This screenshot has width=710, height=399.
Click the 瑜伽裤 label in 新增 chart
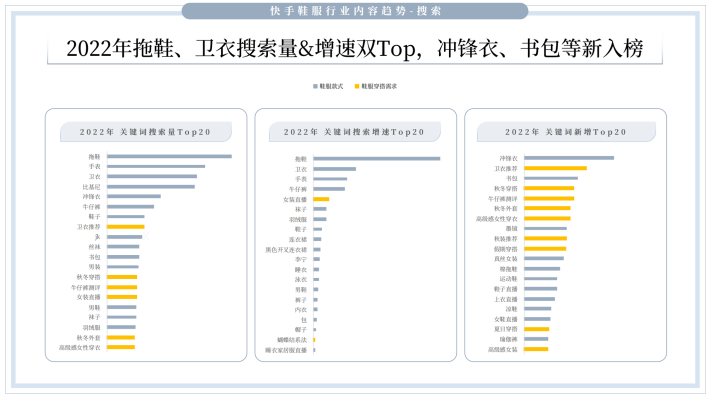point(508,339)
